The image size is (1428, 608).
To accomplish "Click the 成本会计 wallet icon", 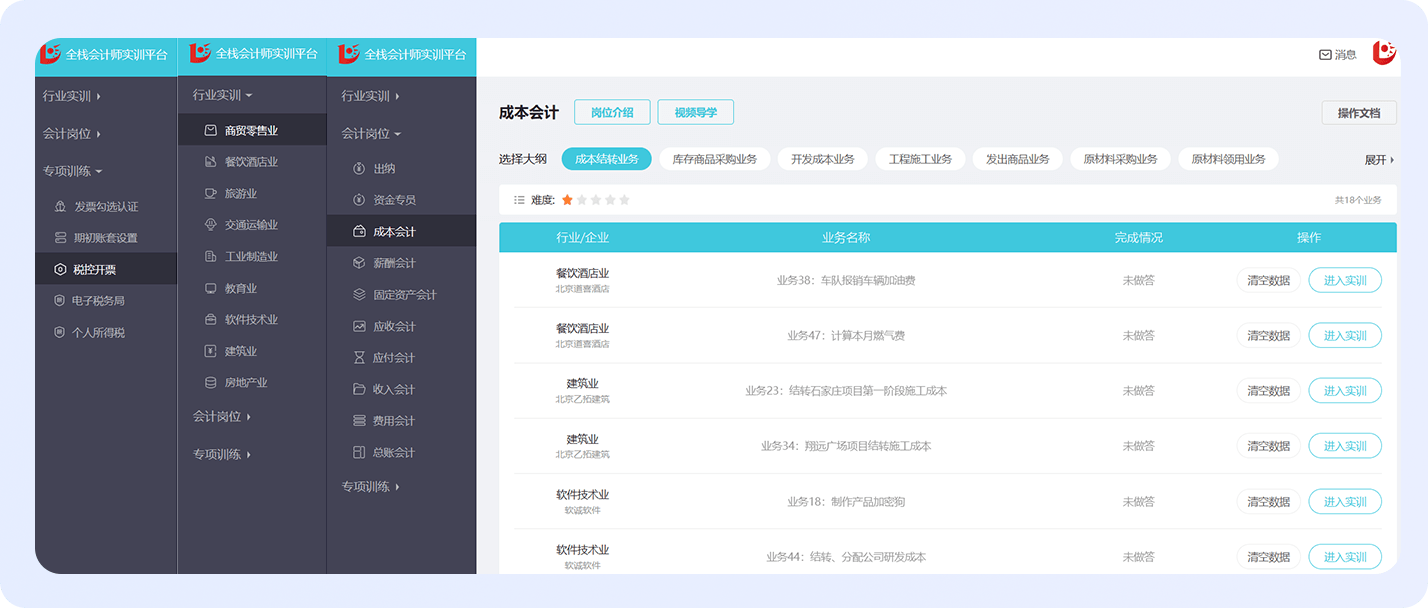I will pos(359,232).
